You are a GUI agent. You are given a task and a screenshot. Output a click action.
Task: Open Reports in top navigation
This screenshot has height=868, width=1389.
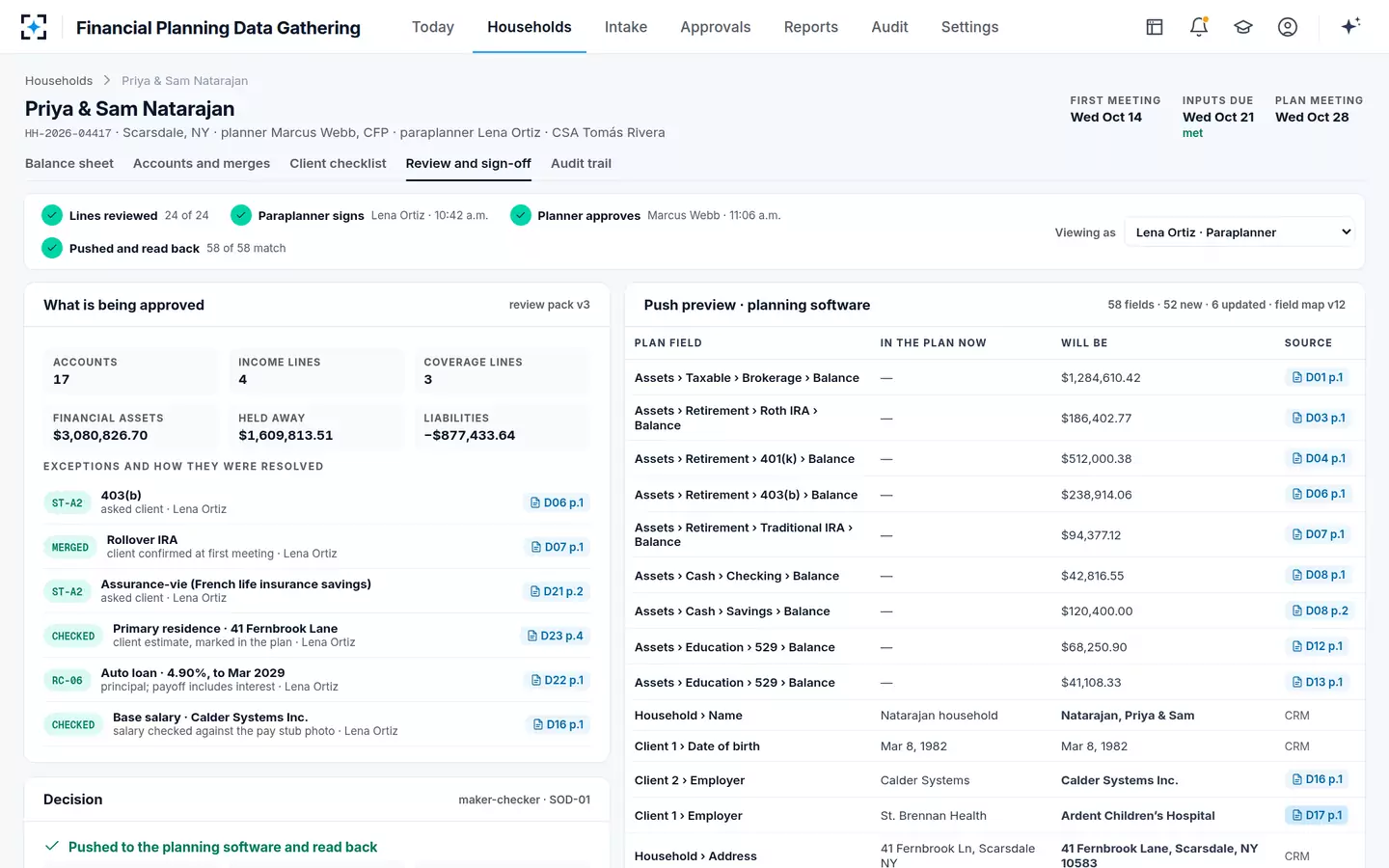tap(811, 27)
